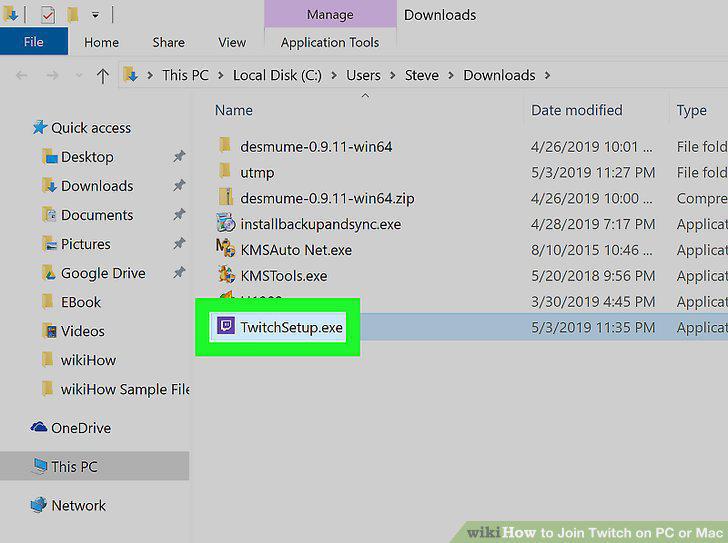Click the KMSTools.exe file icon

pyautogui.click(x=226, y=274)
